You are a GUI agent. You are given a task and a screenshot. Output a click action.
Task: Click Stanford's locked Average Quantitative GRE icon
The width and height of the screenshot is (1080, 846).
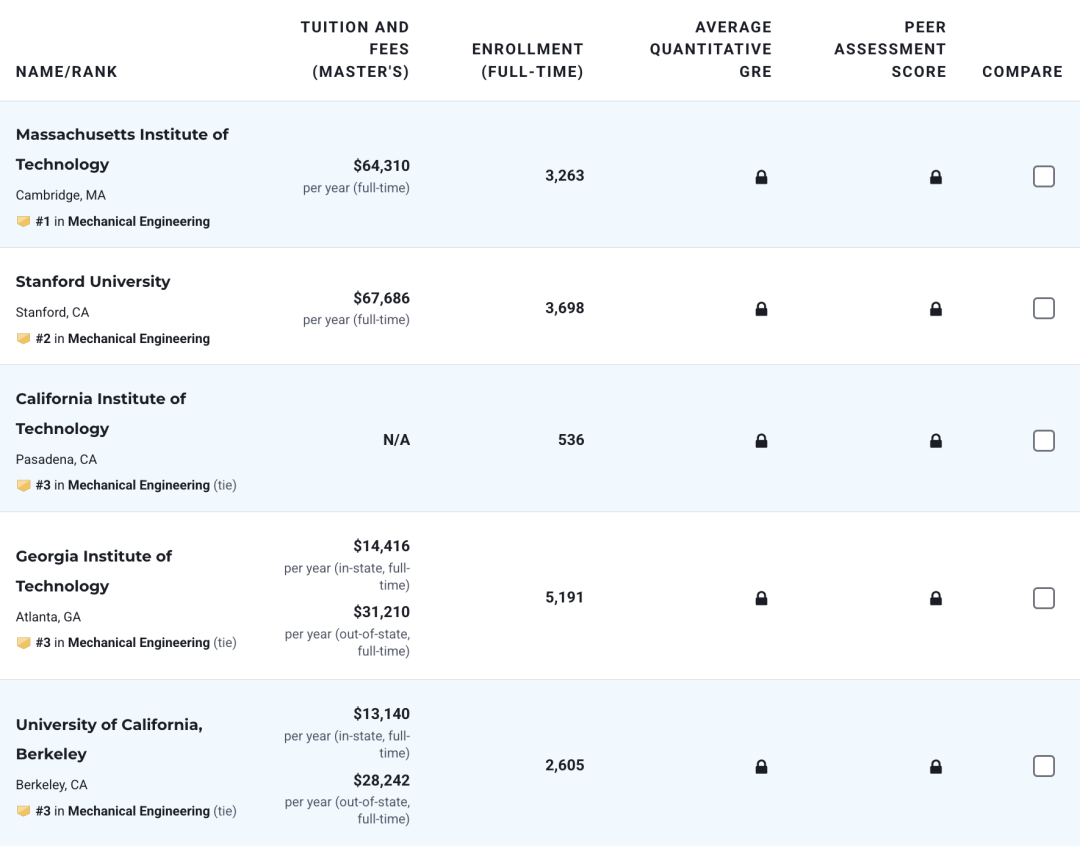coord(761,309)
